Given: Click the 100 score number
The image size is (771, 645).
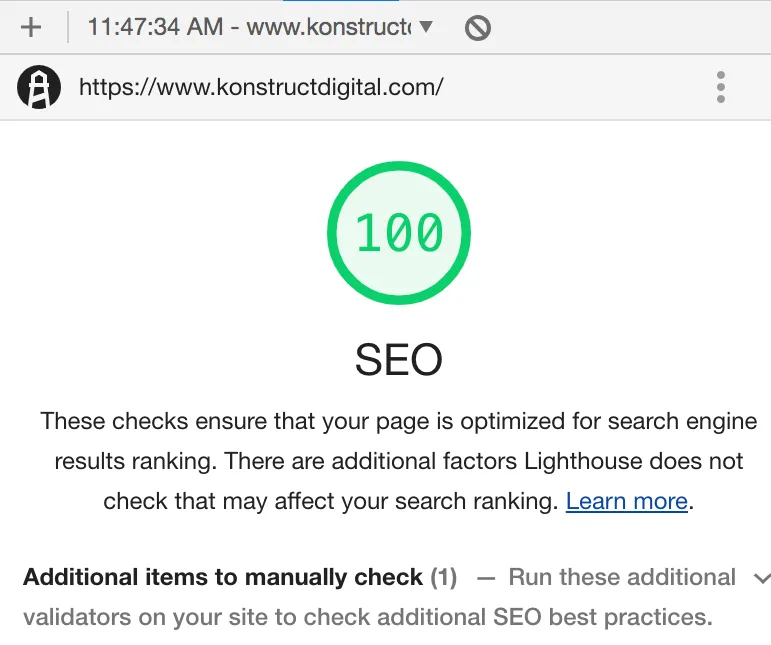Looking at the screenshot, I should pos(399,233).
